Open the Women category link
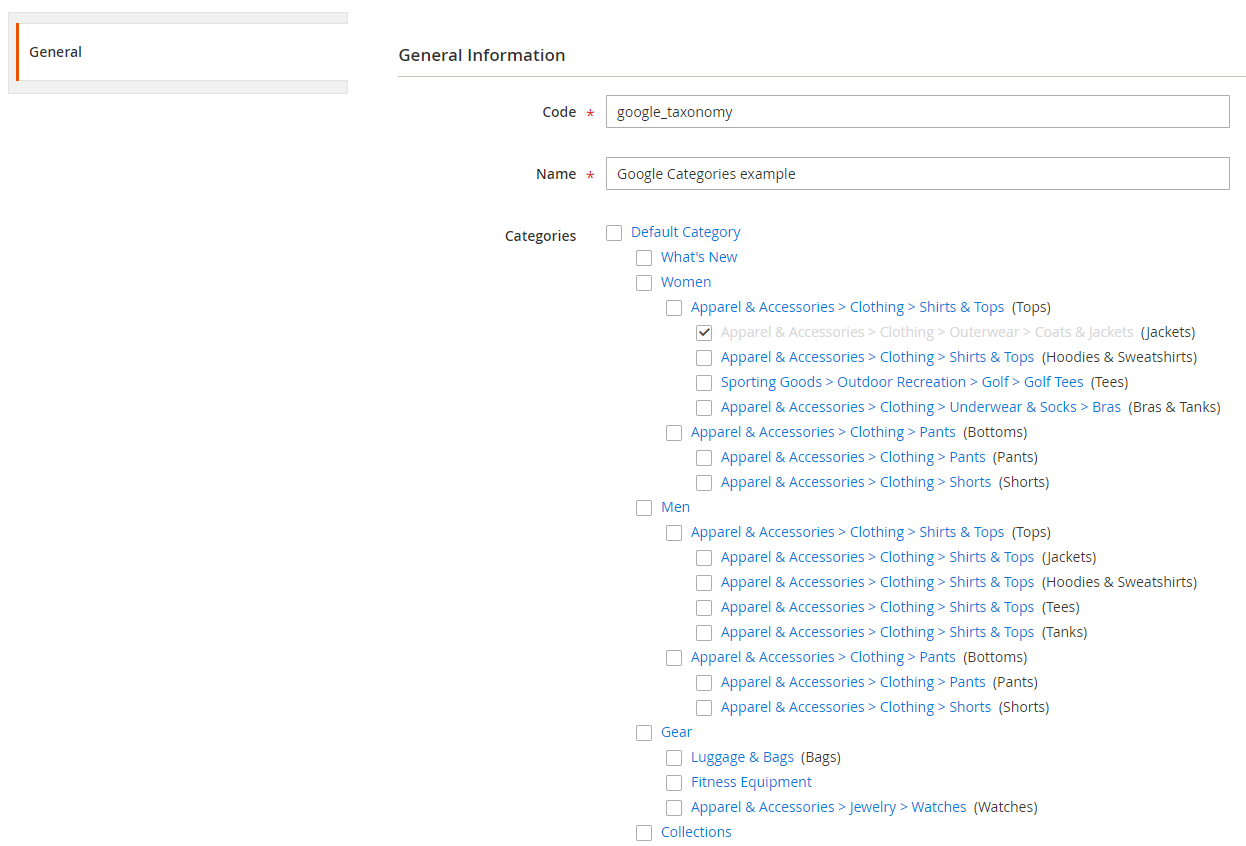This screenshot has height=846, width=1246. point(686,282)
